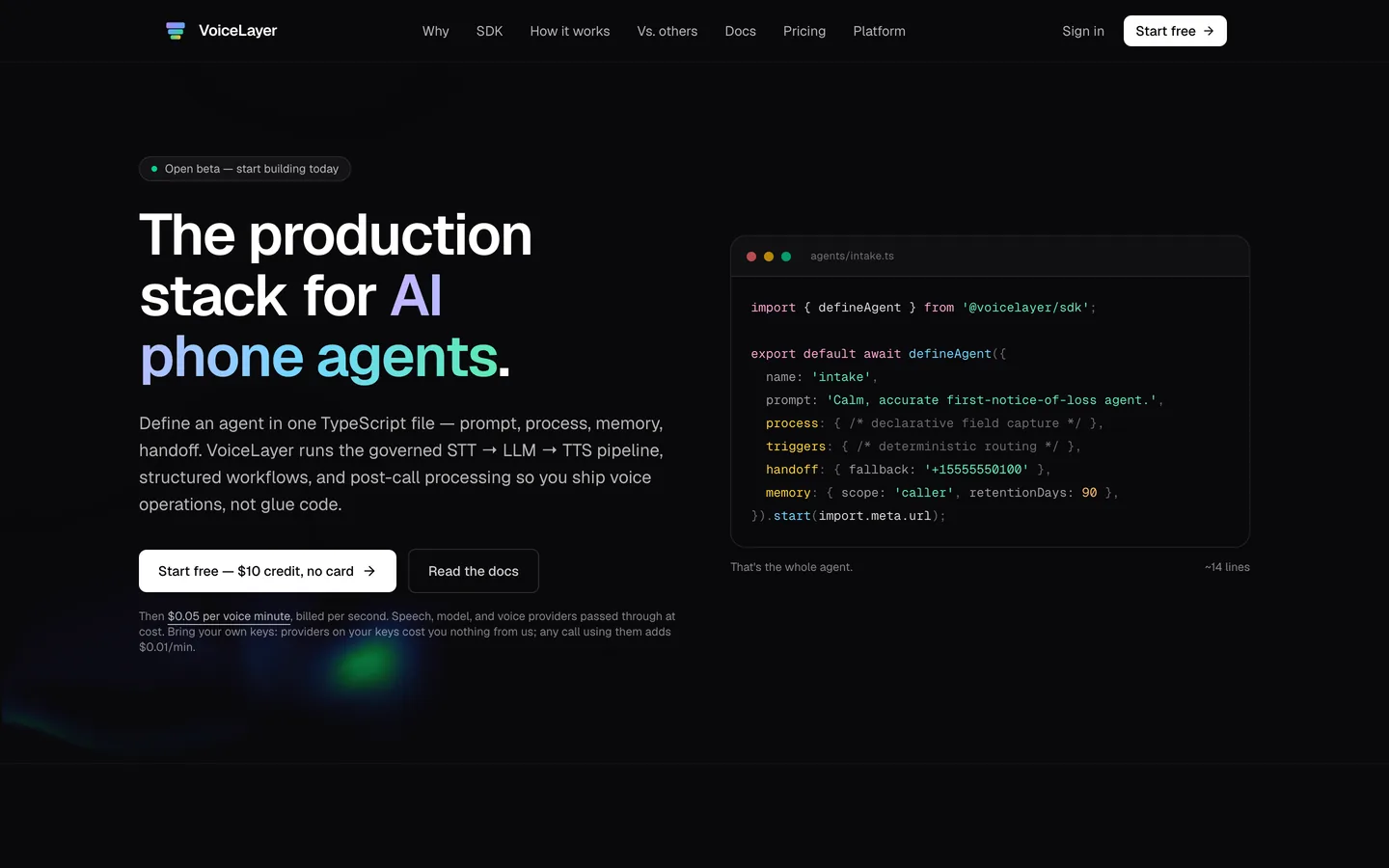Go to How it works section

coord(570,31)
